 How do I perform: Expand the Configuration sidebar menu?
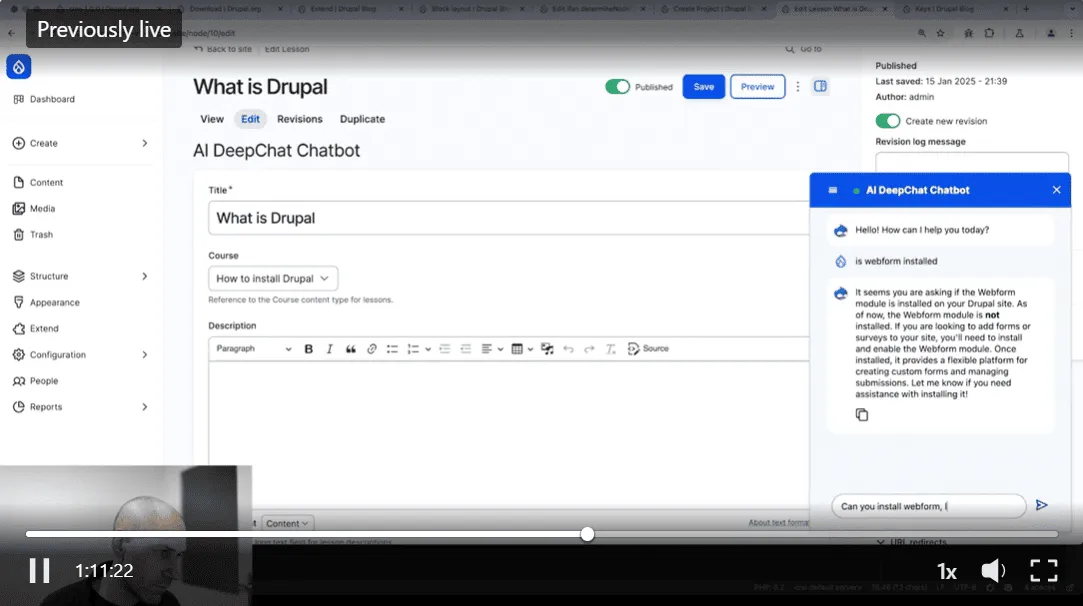click(x=144, y=354)
